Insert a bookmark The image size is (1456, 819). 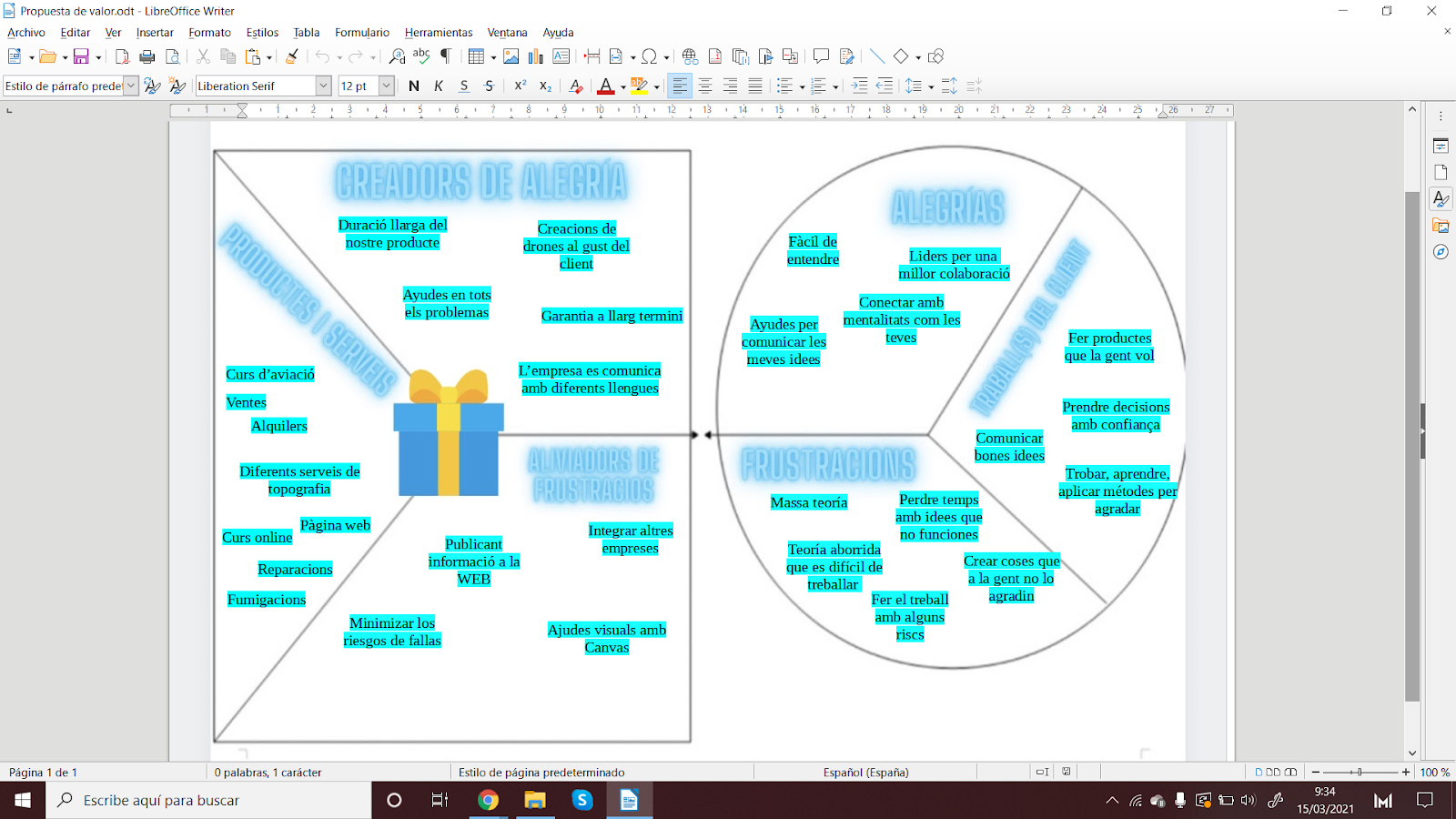(x=765, y=56)
